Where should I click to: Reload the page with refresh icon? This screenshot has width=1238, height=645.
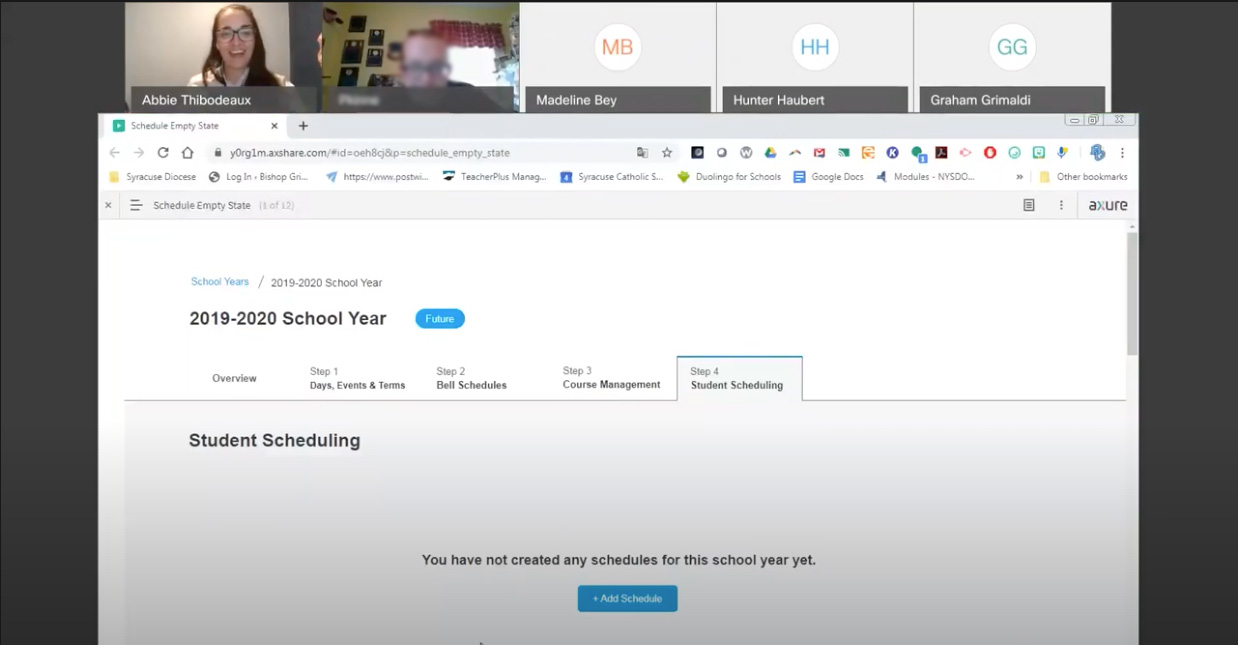(163, 153)
